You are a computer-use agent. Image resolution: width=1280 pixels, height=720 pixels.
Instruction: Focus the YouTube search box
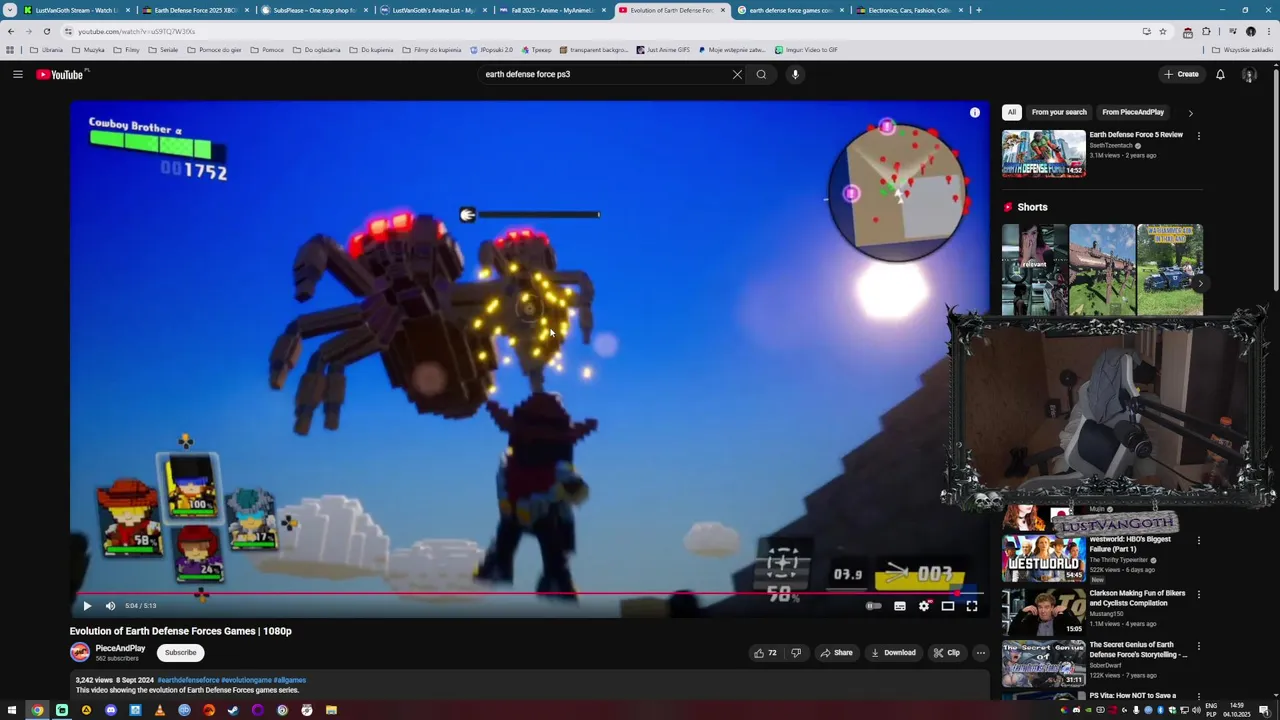[605, 74]
